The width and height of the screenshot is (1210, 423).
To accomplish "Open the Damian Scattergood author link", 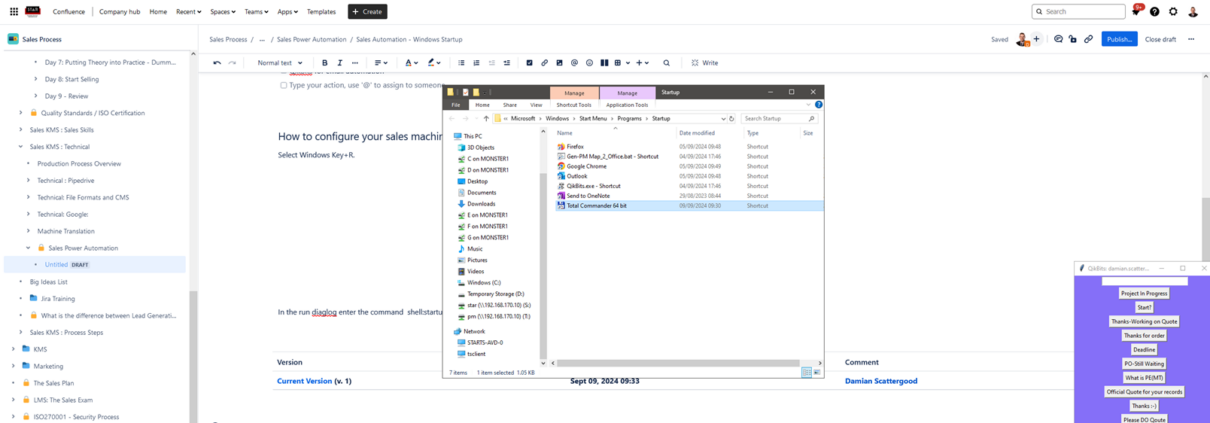I will (881, 381).
